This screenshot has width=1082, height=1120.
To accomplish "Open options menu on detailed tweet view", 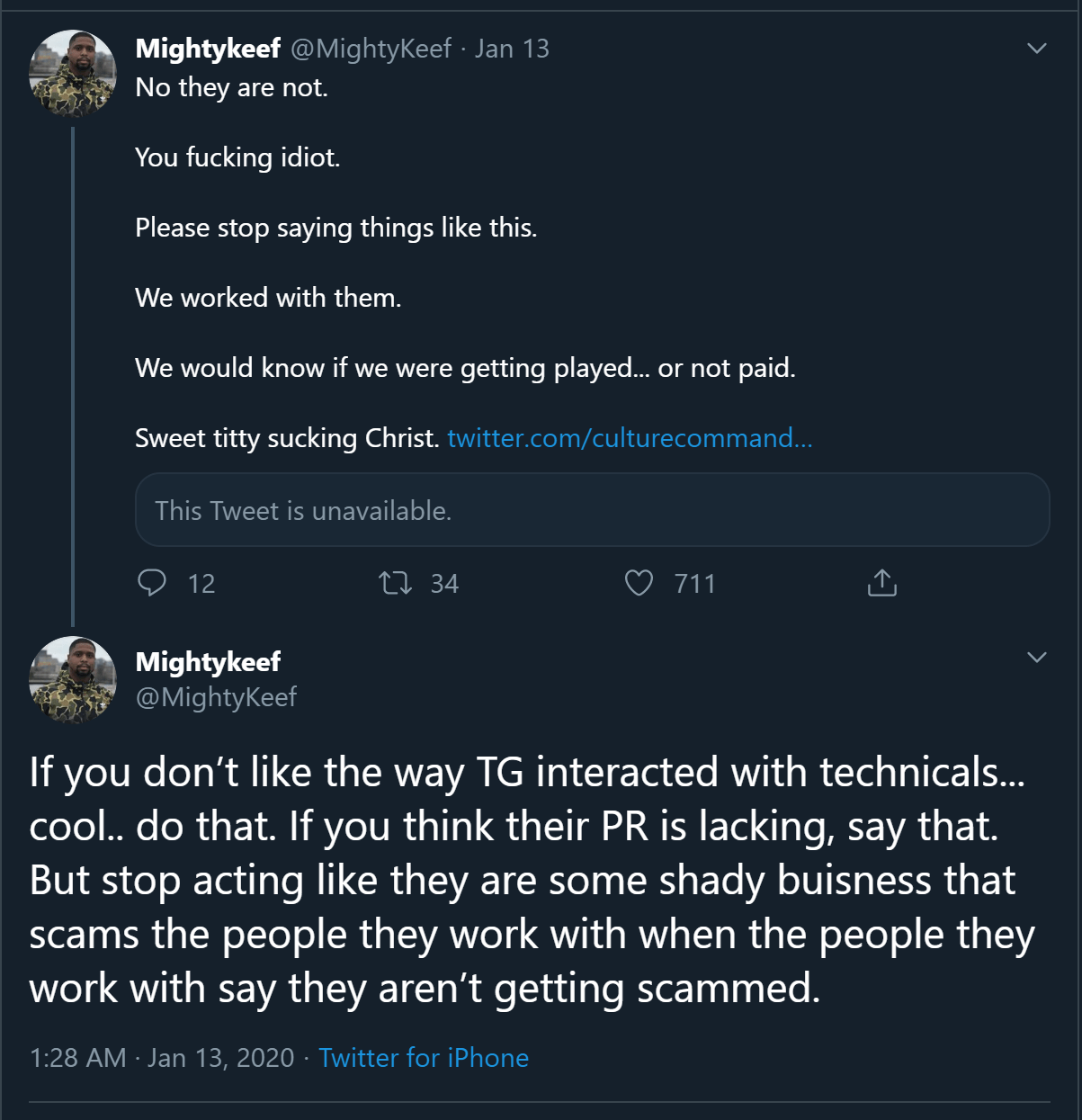I will (1038, 657).
